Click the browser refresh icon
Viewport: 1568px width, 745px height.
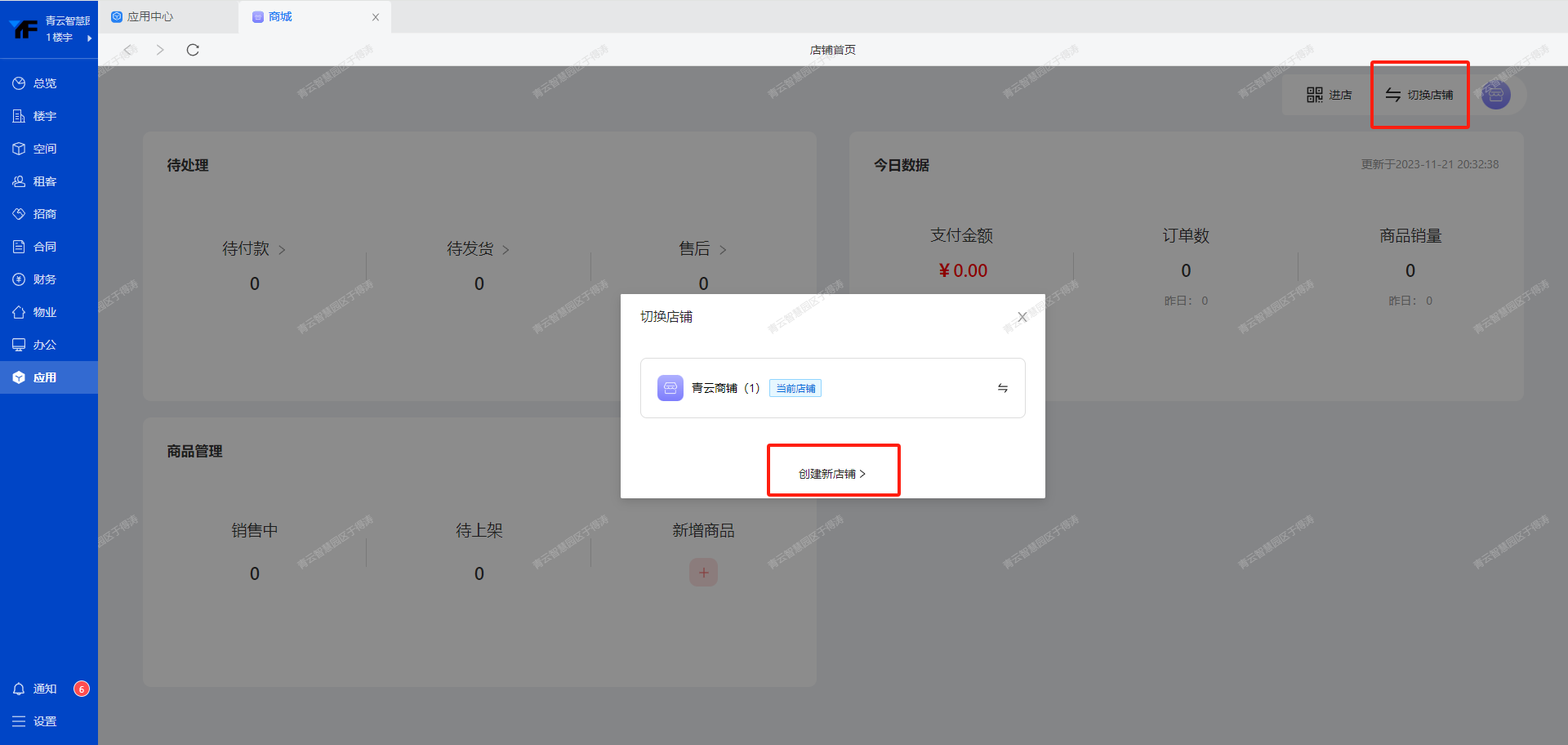(x=193, y=50)
